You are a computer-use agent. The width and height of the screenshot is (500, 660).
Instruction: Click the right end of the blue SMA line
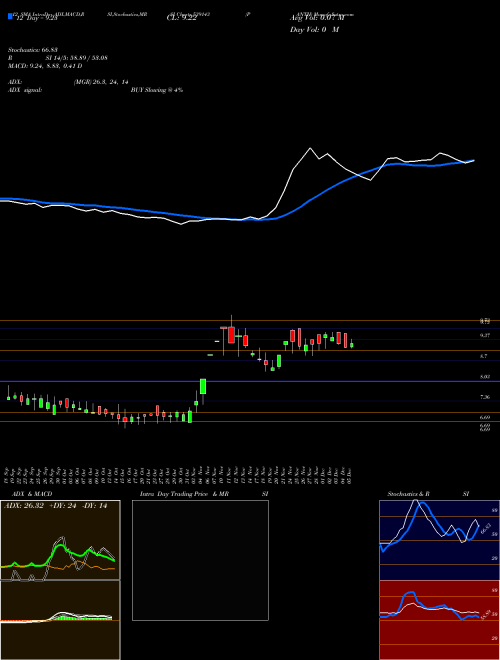point(473,160)
